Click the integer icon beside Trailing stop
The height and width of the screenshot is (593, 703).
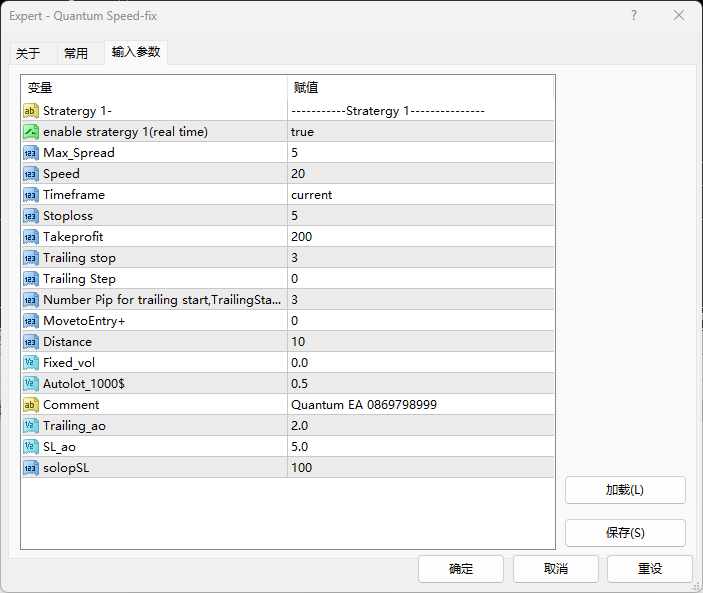(30, 258)
